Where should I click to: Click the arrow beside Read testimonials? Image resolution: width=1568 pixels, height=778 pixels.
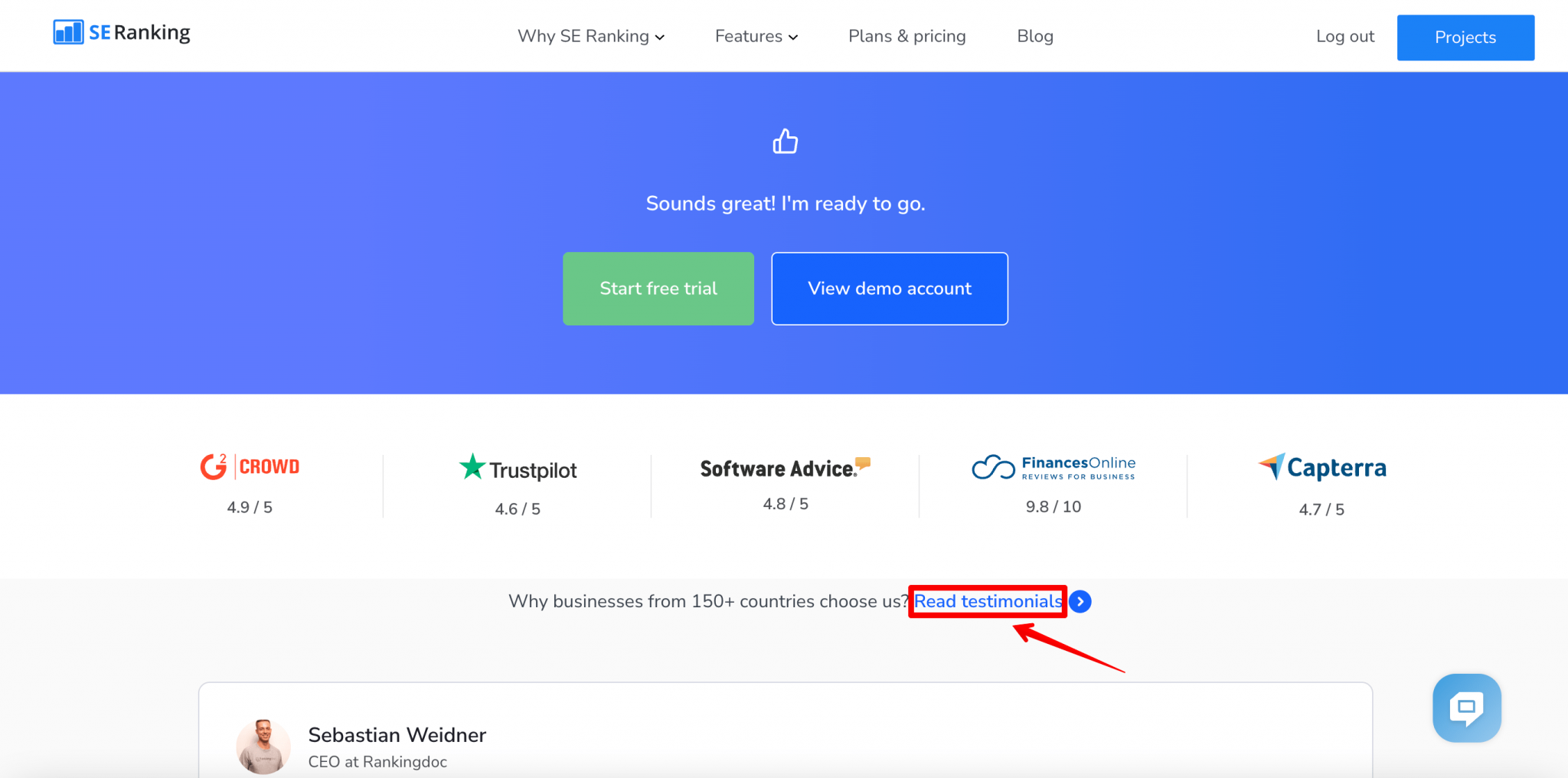click(x=1081, y=602)
